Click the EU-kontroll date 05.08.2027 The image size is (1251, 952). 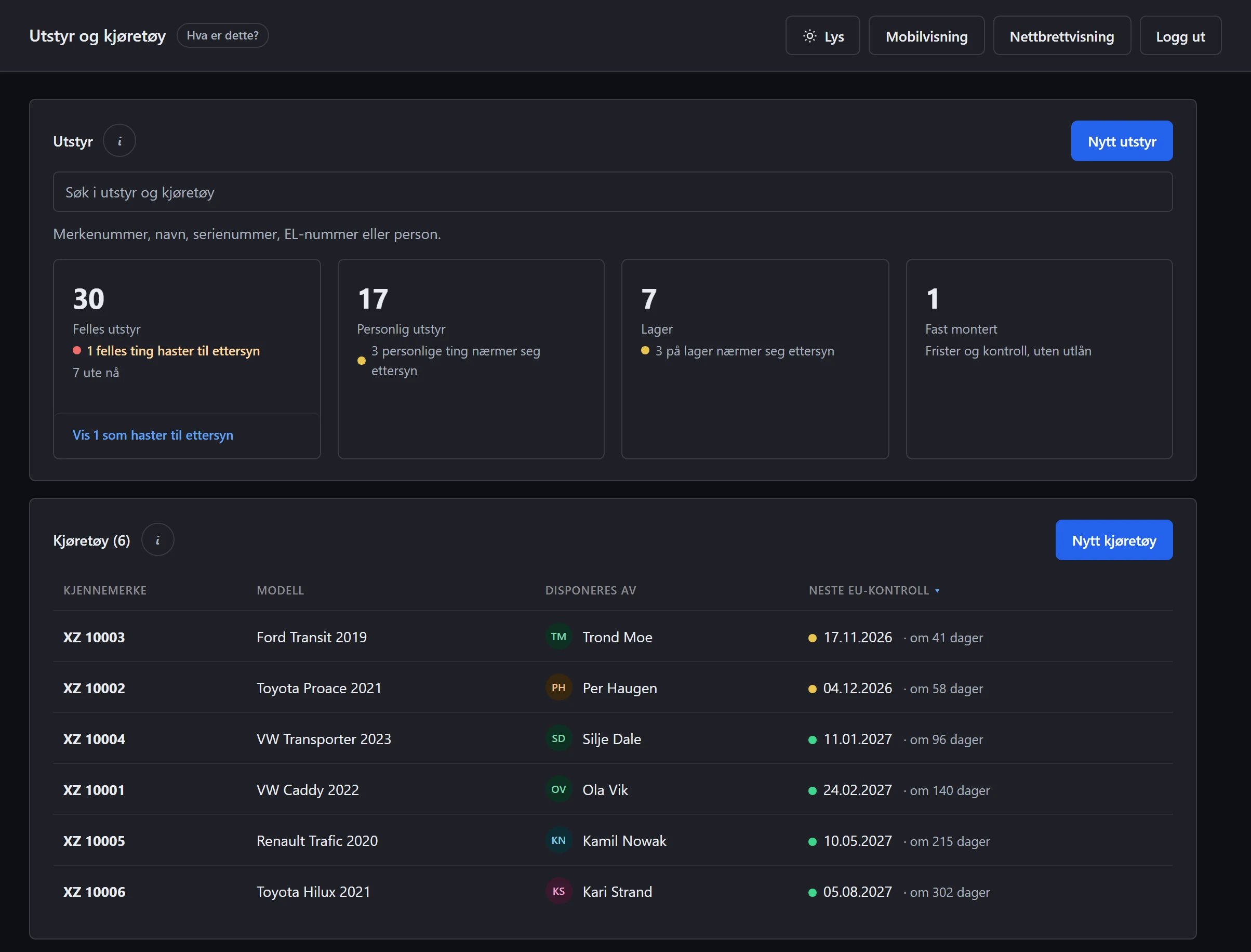coord(857,893)
